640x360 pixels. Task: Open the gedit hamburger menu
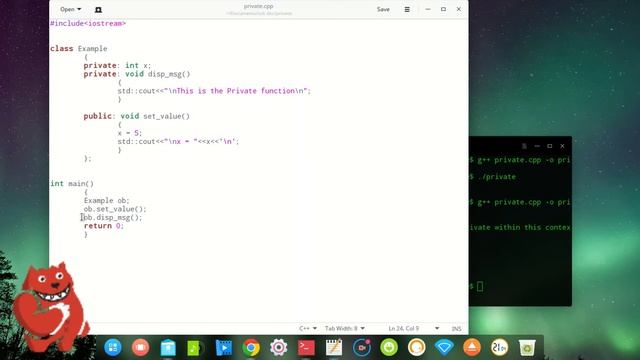(x=407, y=9)
